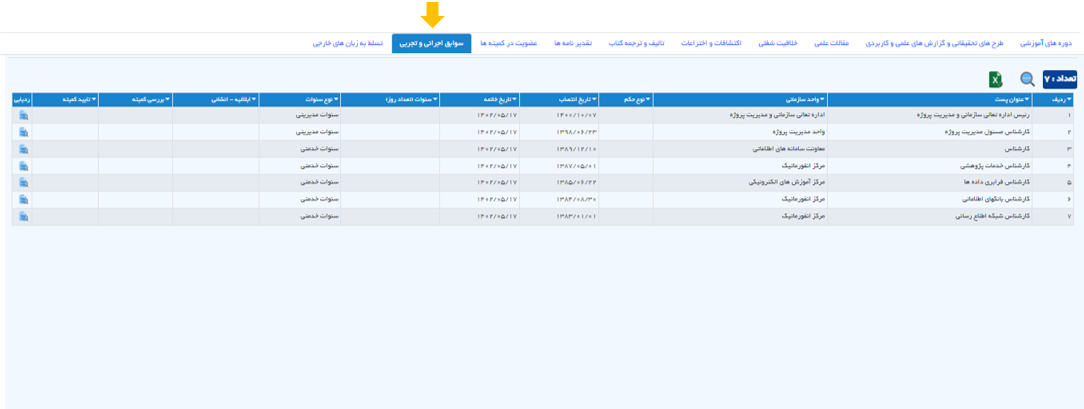The width and height of the screenshot is (1084, 409).
Task: Open the واحد سازمانی column filter arrow
Action: tap(822, 99)
